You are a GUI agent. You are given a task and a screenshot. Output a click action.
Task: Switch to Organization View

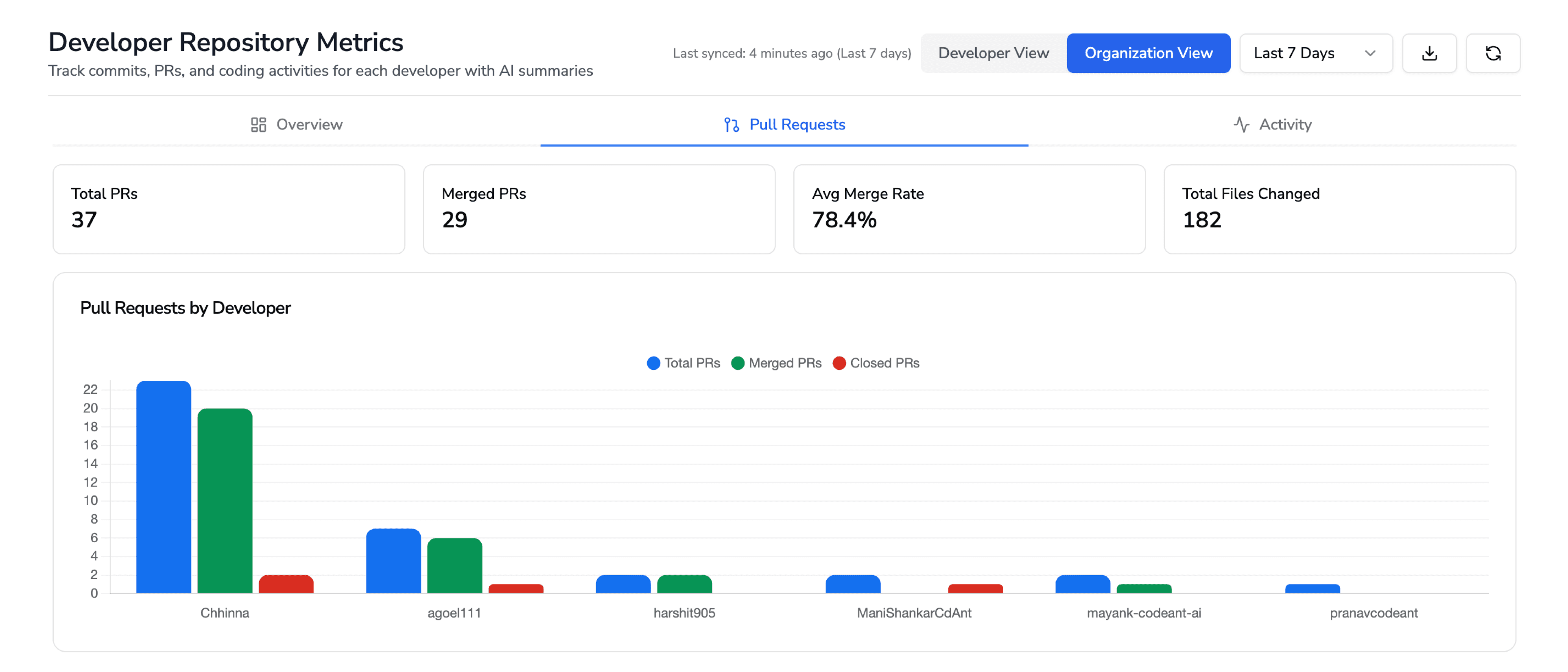point(1148,53)
